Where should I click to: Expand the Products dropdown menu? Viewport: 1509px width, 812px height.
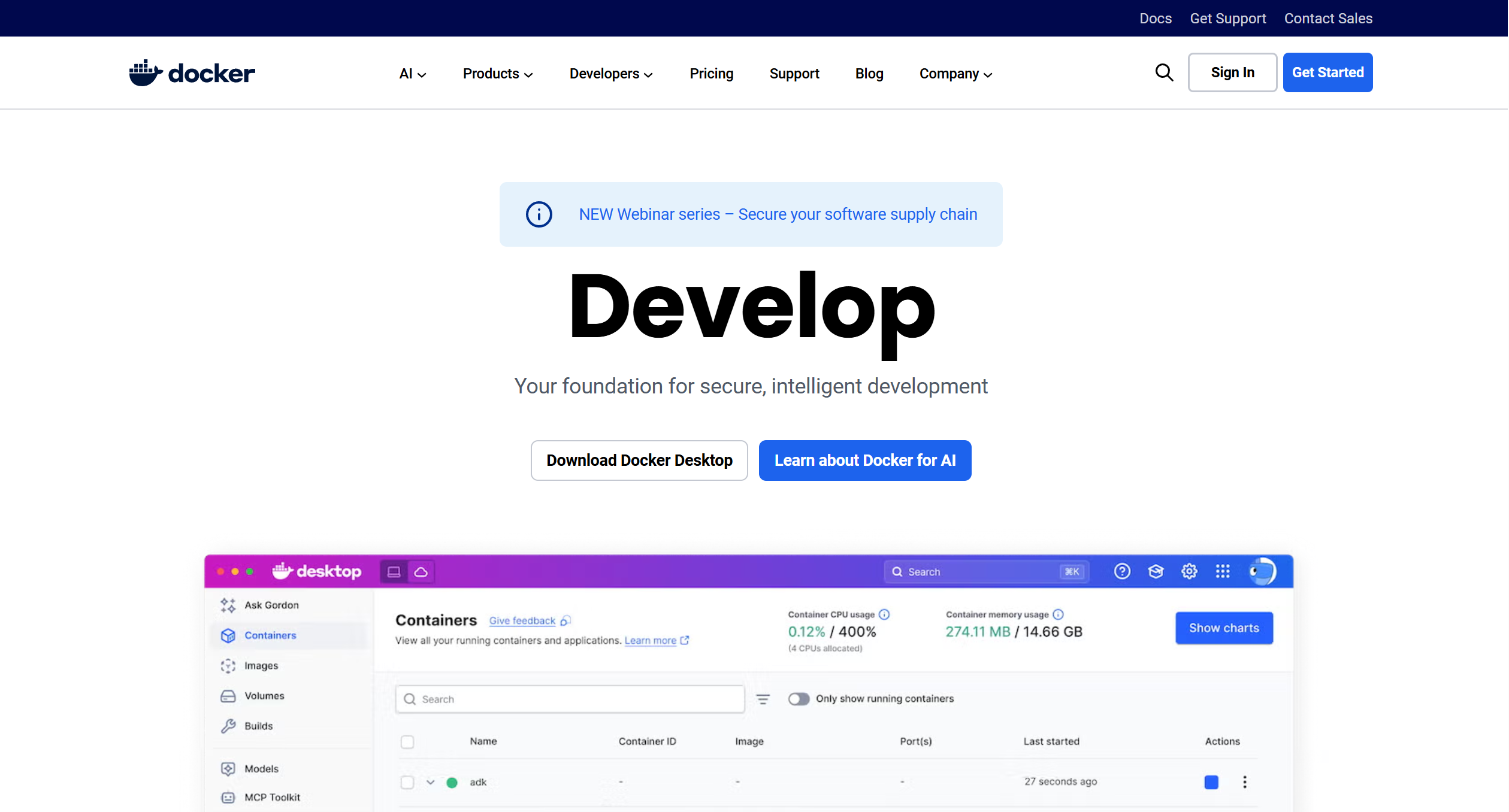[x=497, y=74]
